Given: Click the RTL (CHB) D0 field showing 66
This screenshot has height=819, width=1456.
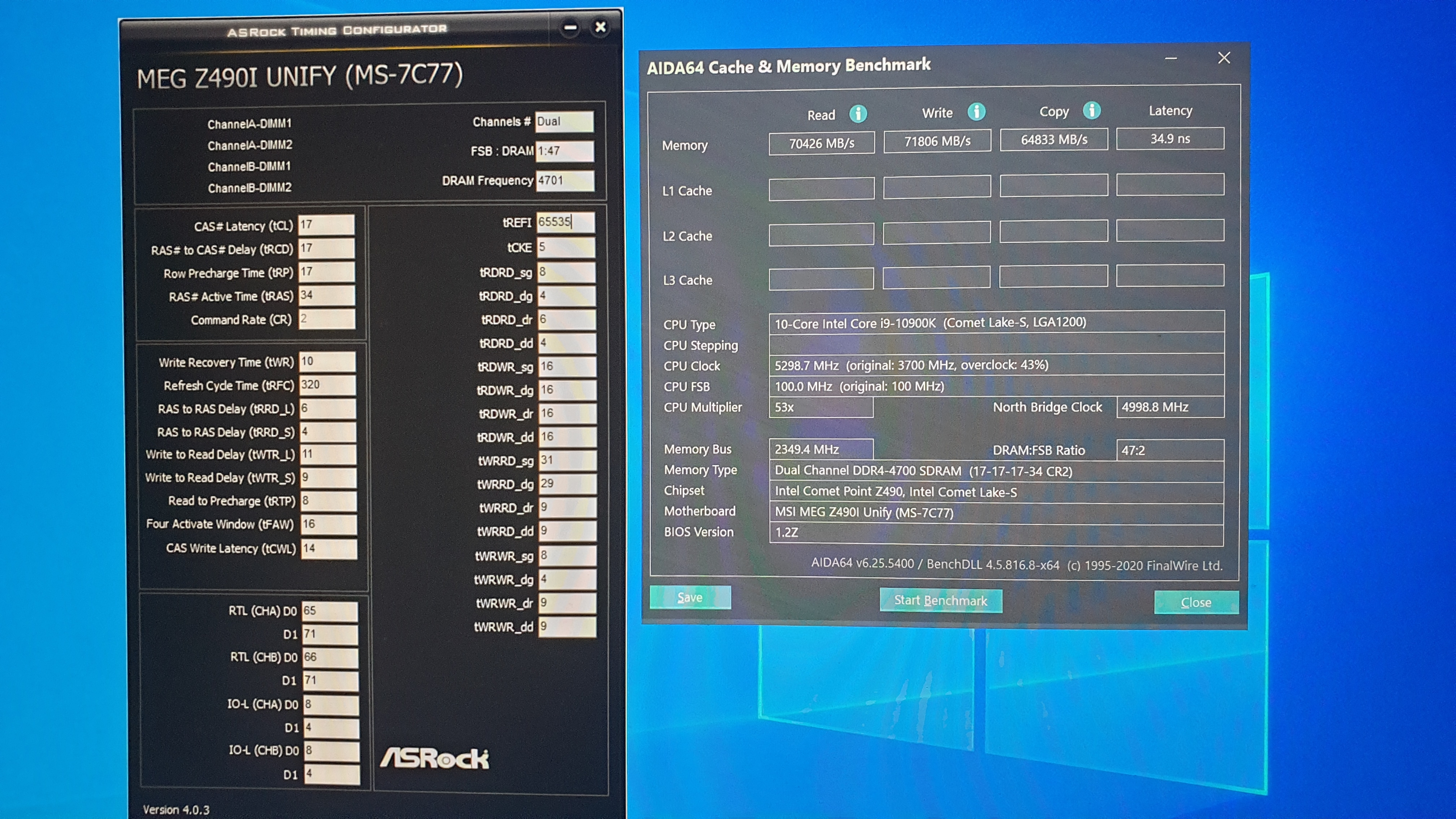Looking at the screenshot, I should tap(330, 657).
